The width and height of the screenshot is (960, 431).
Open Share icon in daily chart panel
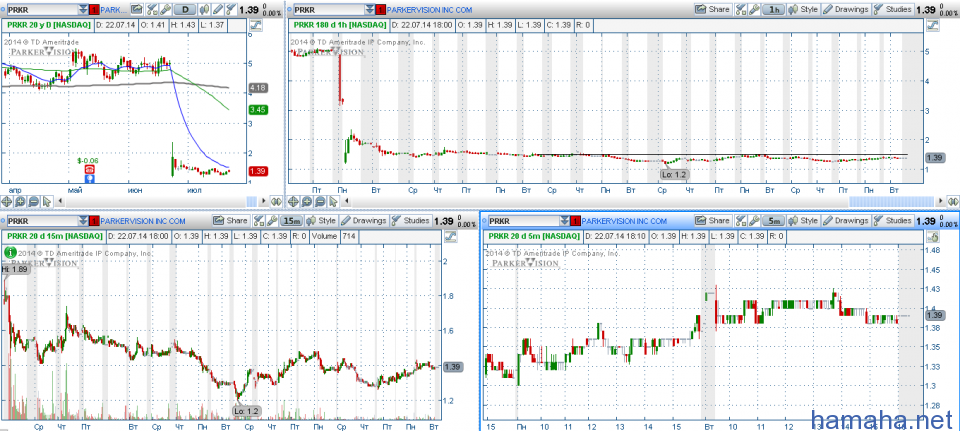point(137,9)
